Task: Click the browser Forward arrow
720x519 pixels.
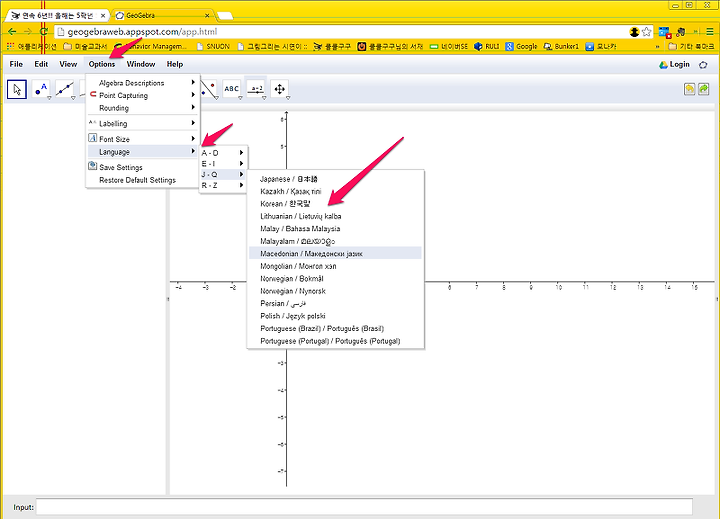Action: 28,32
